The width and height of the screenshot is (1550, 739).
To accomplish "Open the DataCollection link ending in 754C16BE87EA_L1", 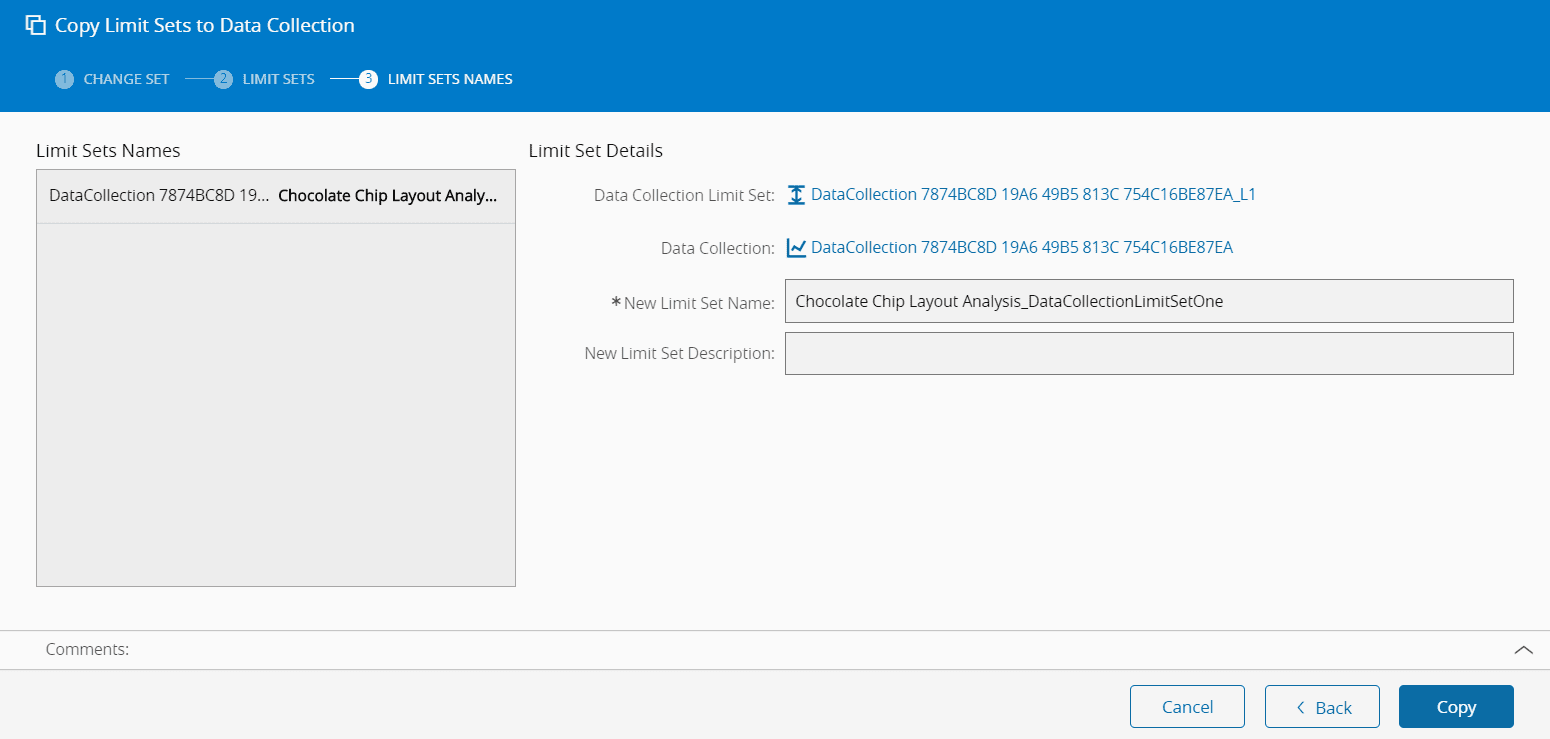I will pyautogui.click(x=1033, y=195).
